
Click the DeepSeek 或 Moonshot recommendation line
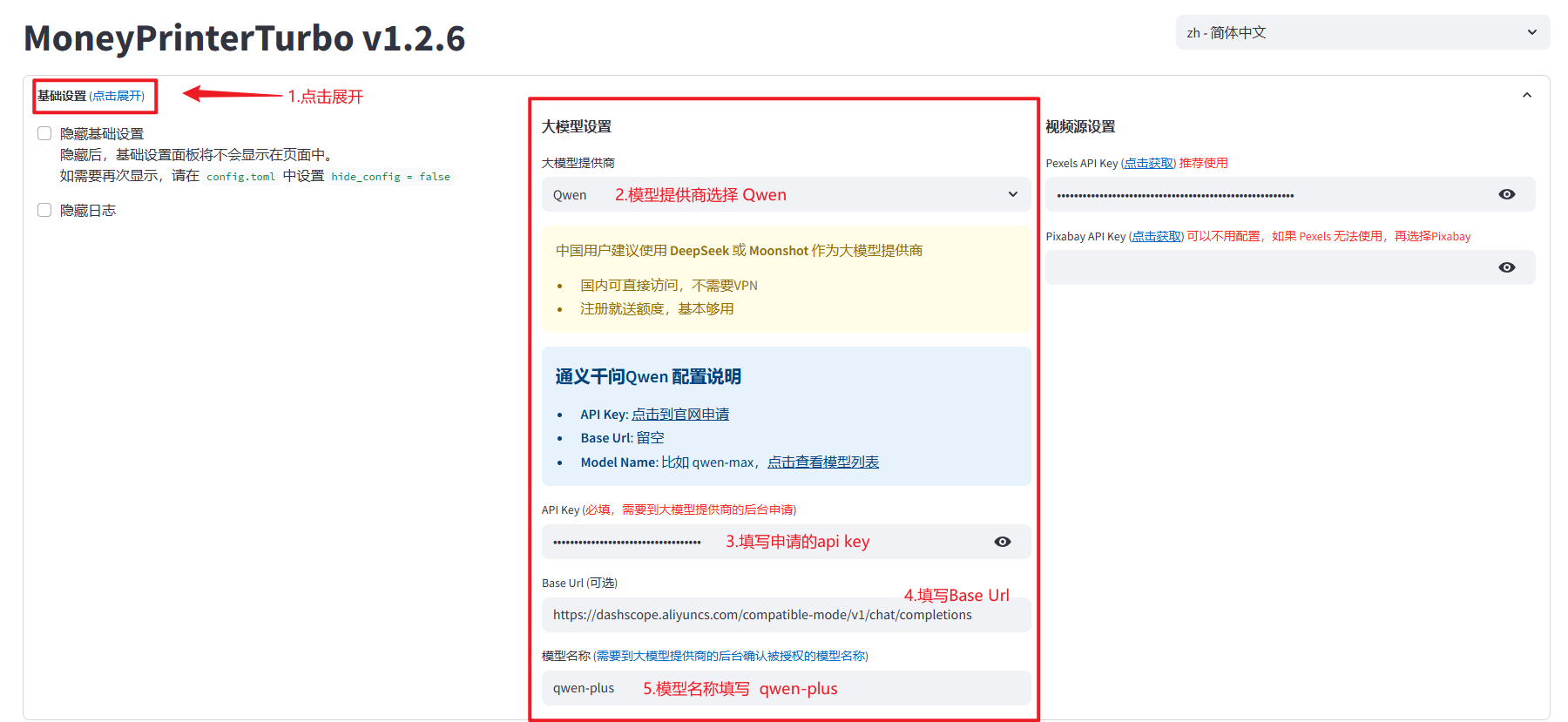pos(739,251)
